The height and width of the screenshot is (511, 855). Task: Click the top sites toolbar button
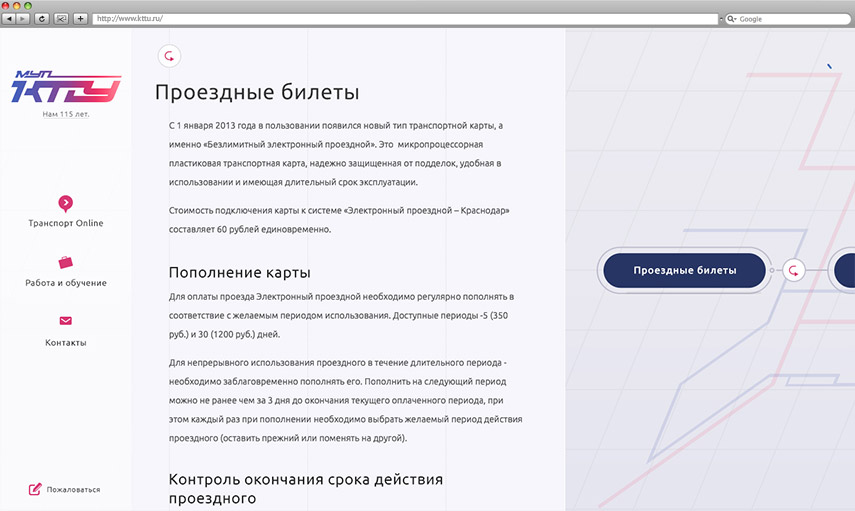point(62,19)
